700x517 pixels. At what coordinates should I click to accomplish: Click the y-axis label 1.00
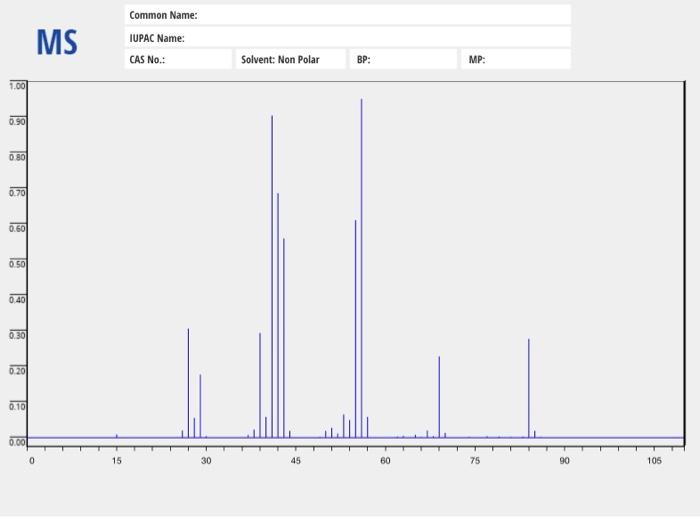point(17,86)
